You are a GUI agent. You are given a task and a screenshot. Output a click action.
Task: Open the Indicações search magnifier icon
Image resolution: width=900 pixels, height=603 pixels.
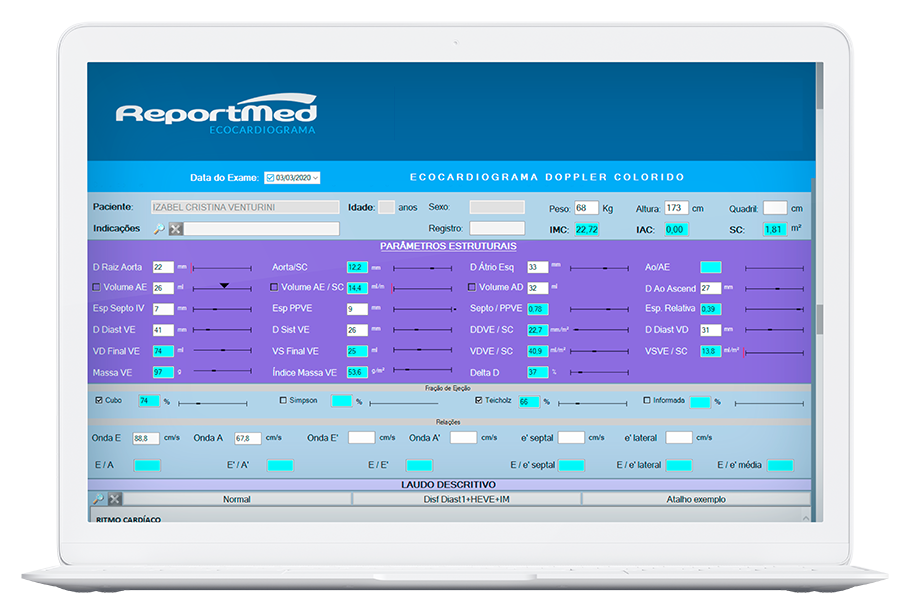point(159,229)
